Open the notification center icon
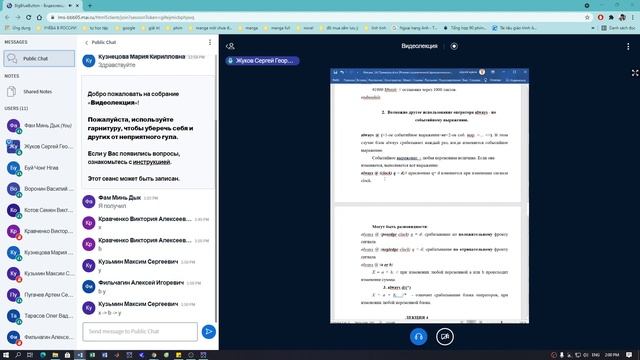 (x=629, y=355)
